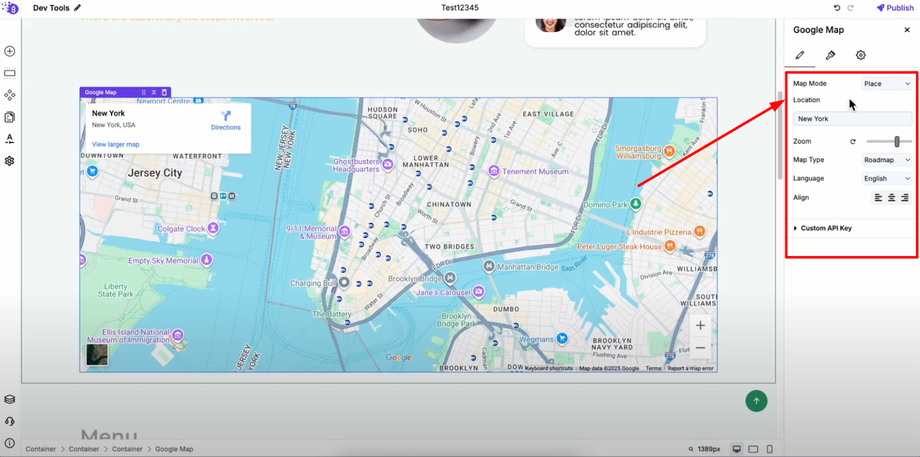Open the Map Type dropdown showing Roadmap

(x=887, y=160)
